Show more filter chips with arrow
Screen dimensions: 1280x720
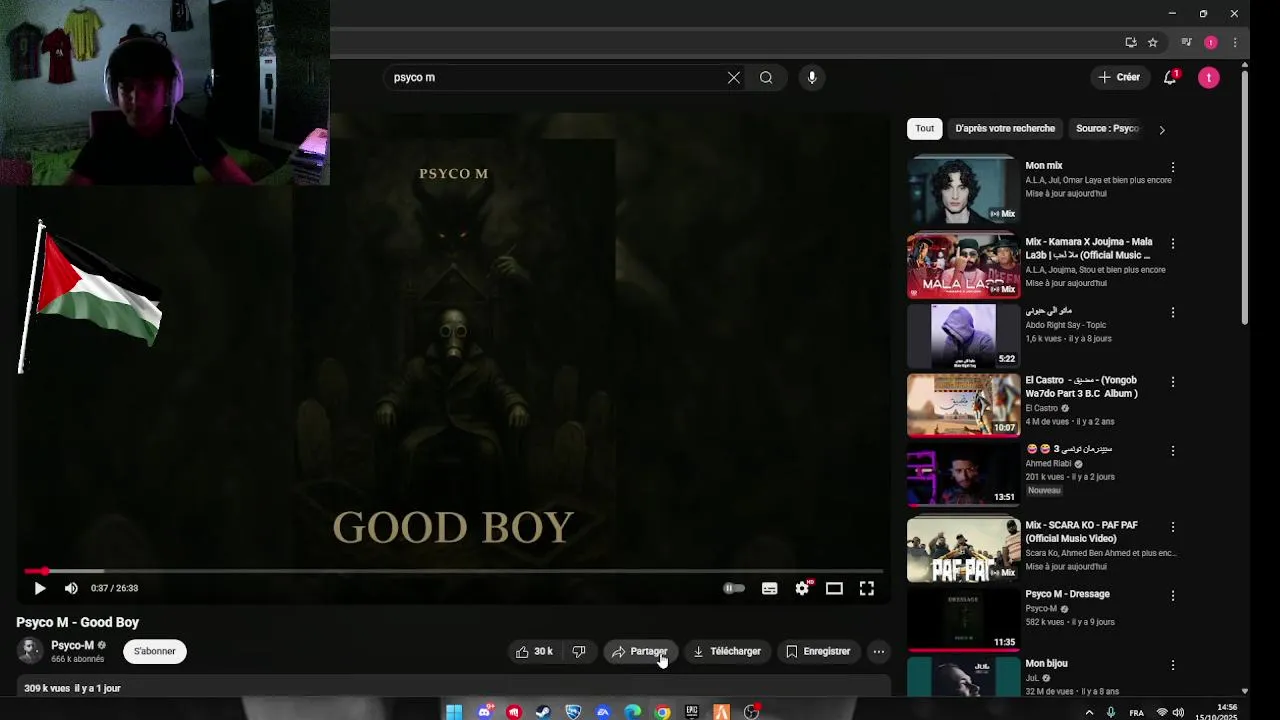pos(1161,129)
